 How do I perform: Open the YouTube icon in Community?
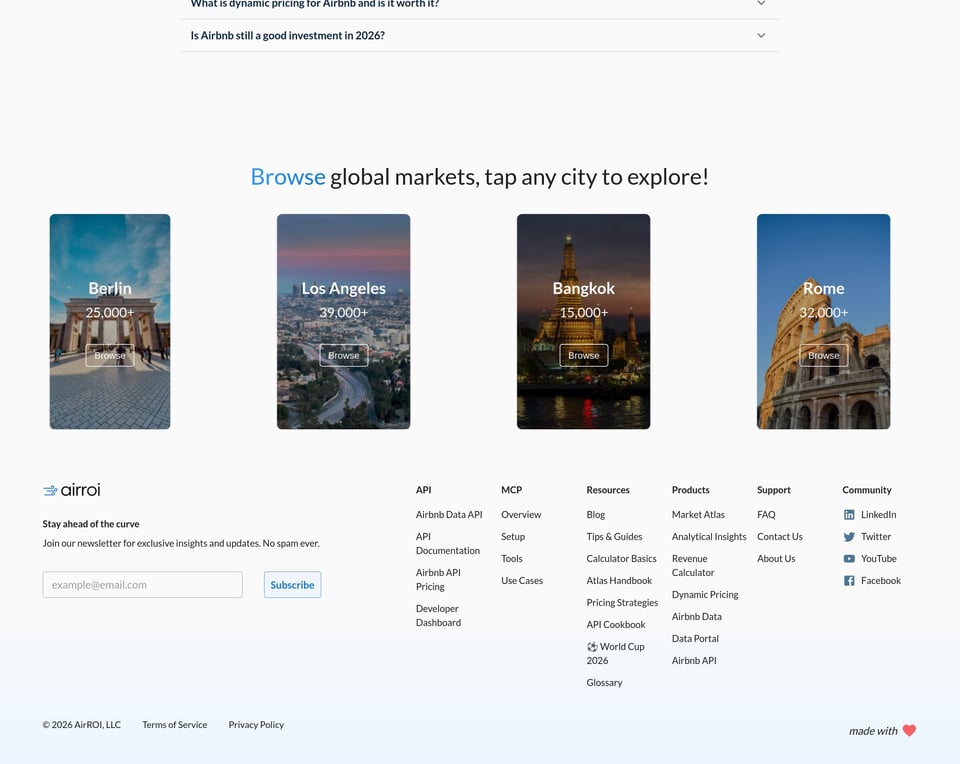tap(849, 559)
